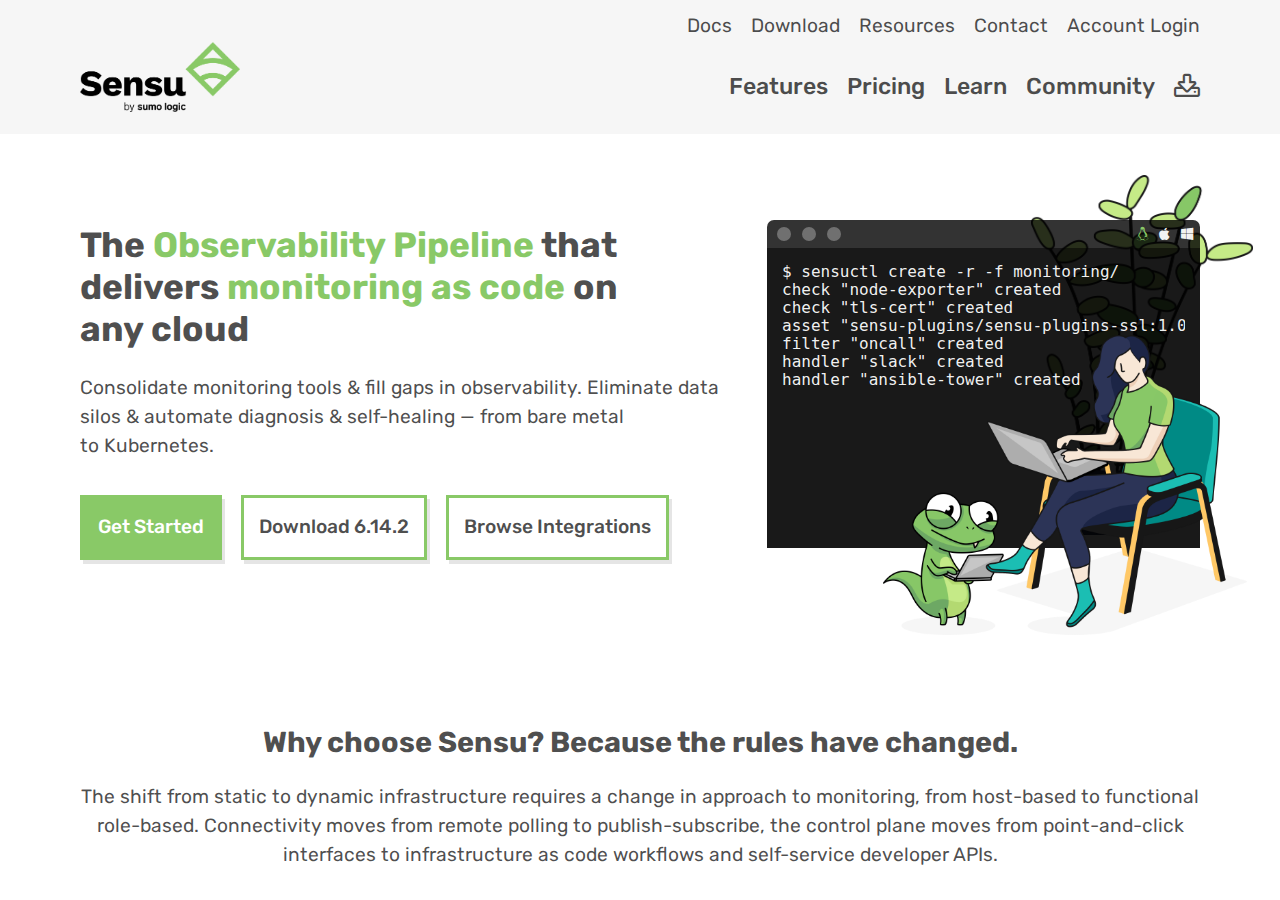1280x900 pixels.
Task: Click terminal line 'check "node-exporter" created'
Action: pos(921,290)
